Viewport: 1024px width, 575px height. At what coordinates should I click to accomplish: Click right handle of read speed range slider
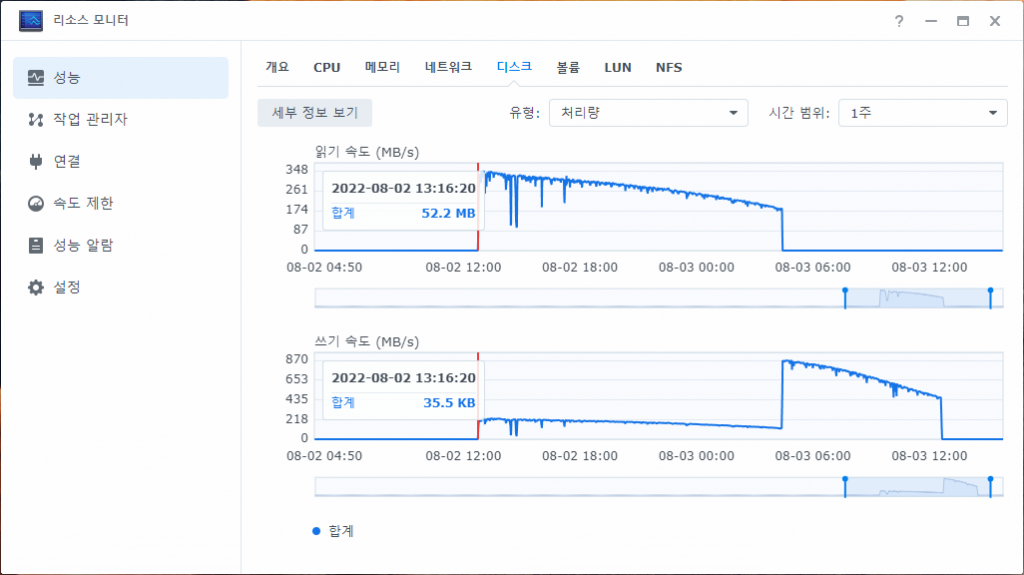991,298
